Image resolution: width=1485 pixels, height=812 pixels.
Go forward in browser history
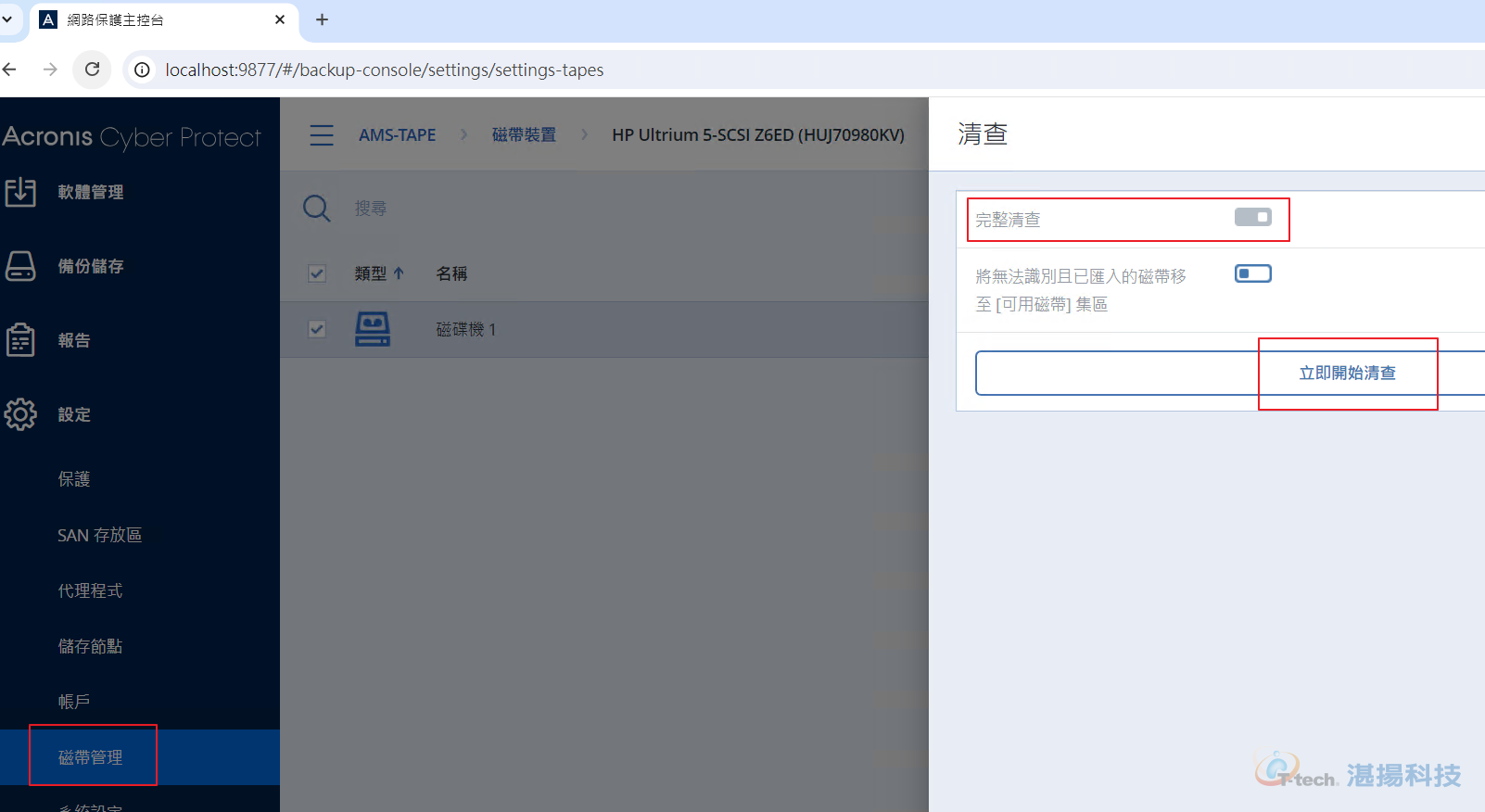point(50,70)
